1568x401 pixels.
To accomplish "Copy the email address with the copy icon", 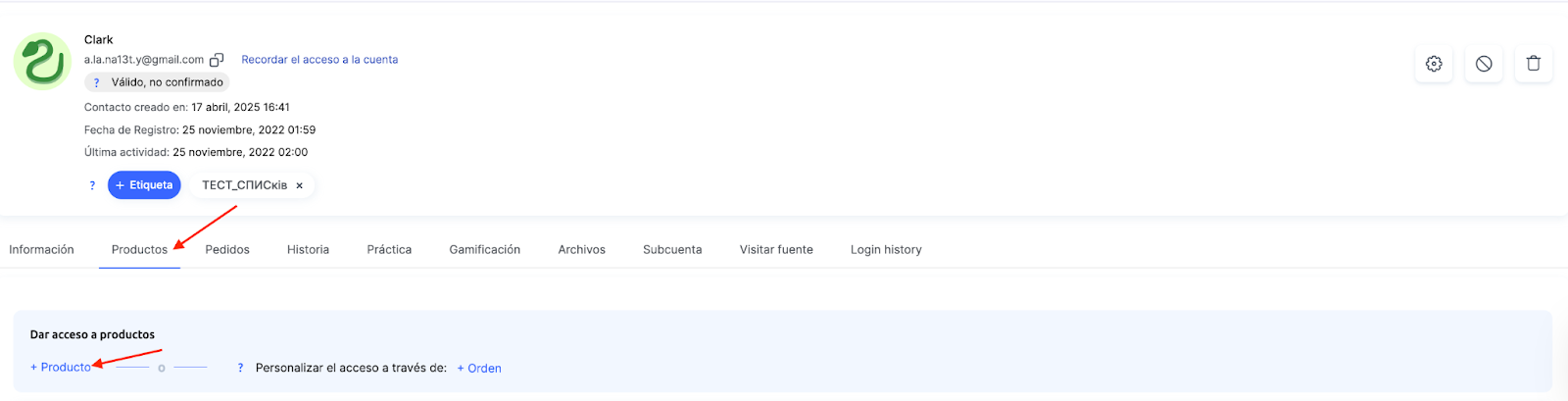I will [217, 60].
